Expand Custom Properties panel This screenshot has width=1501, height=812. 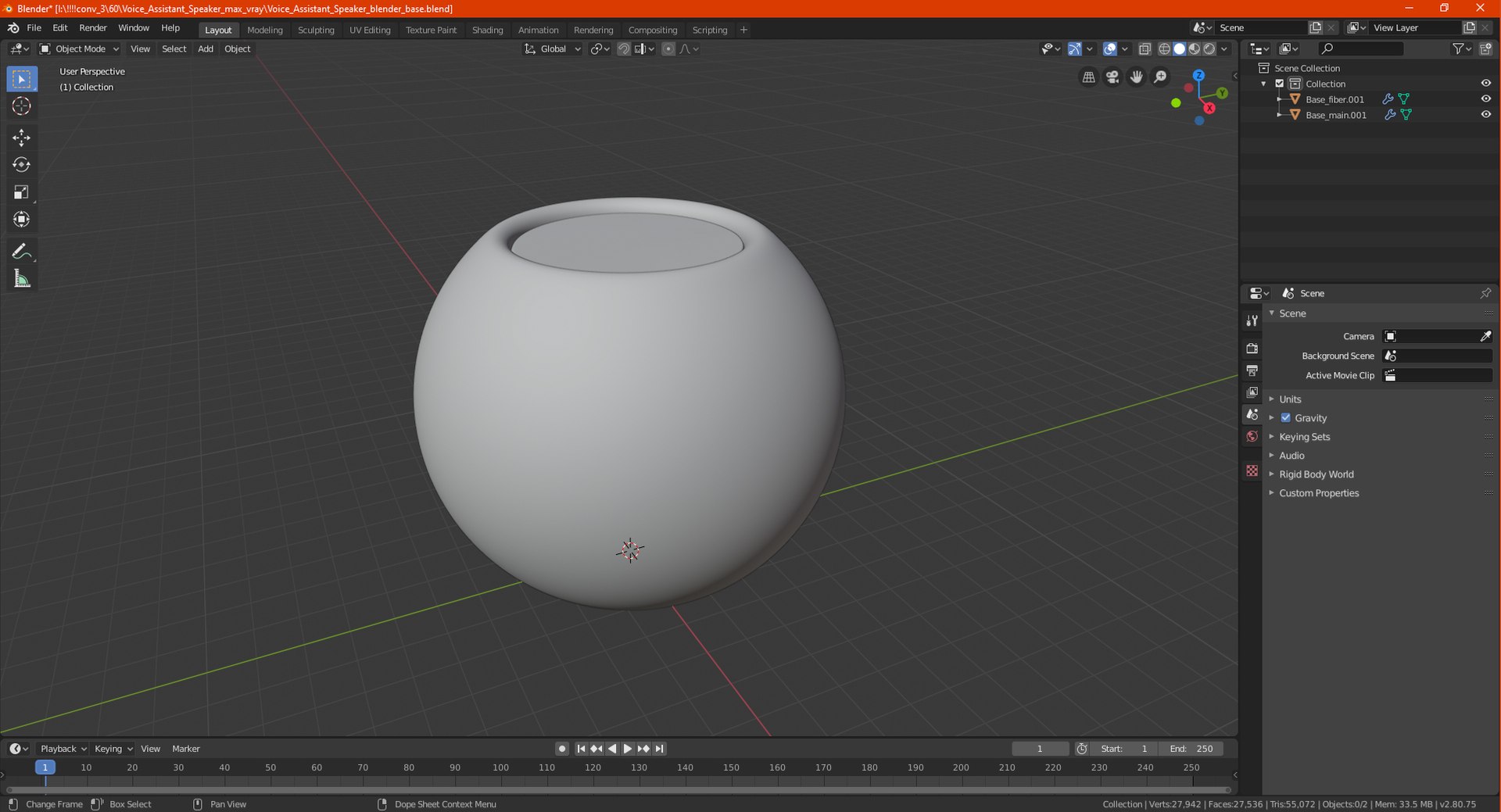pyautogui.click(x=1319, y=493)
